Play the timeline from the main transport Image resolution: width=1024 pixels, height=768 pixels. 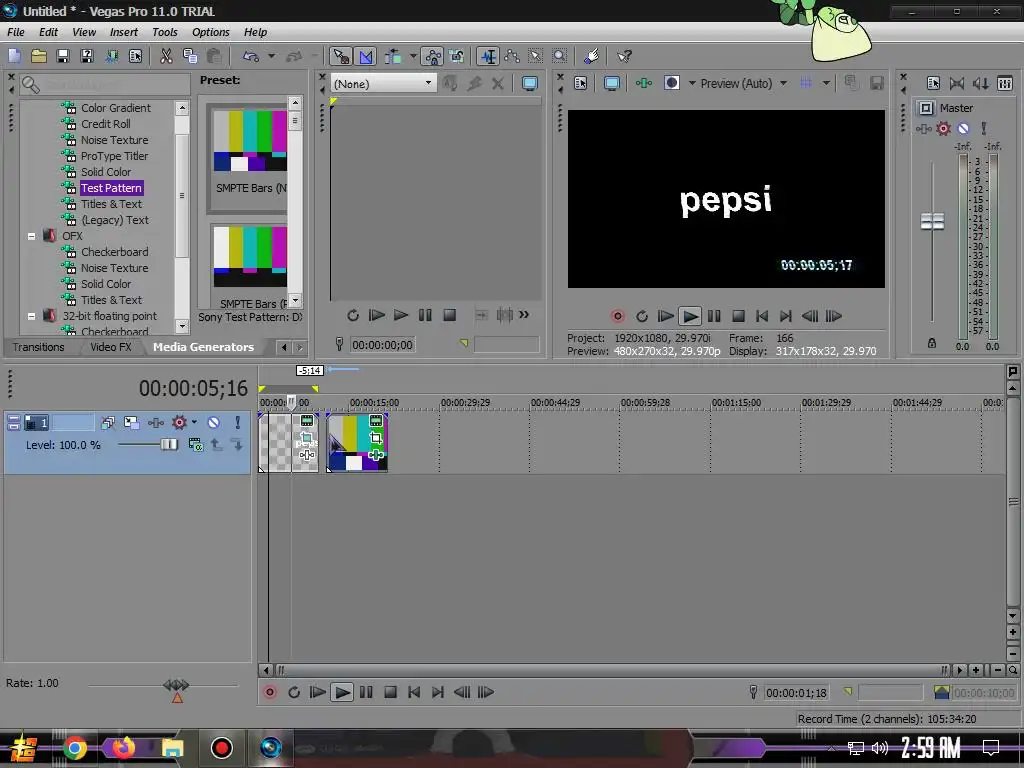pyautogui.click(x=342, y=692)
